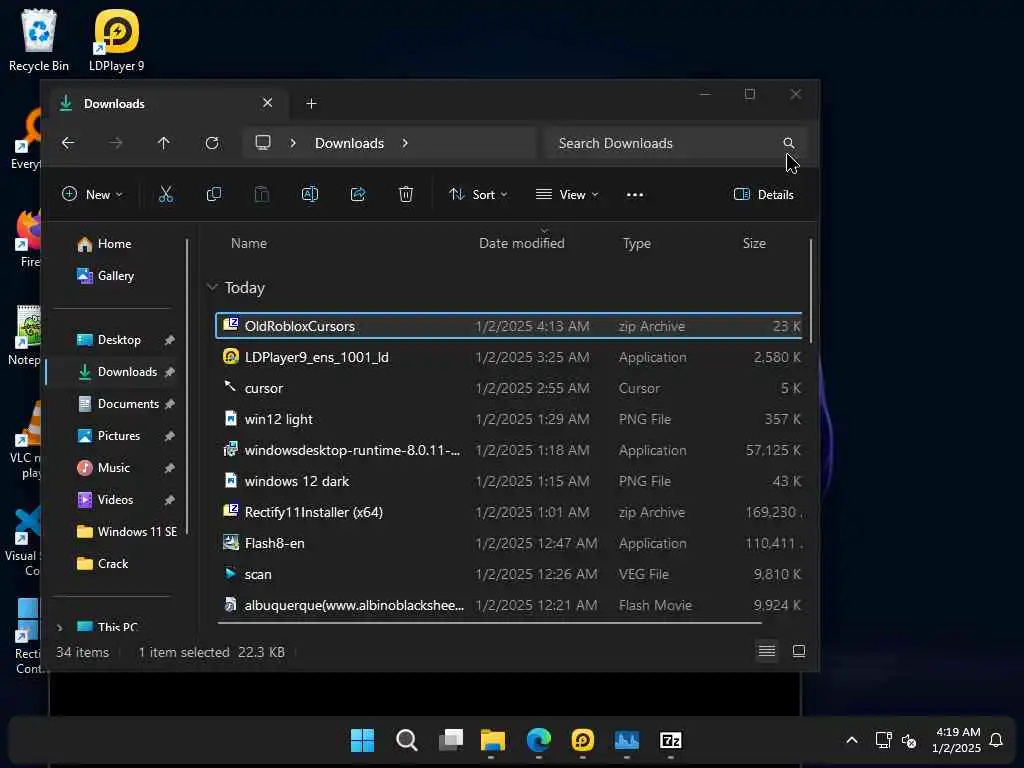Show hidden tray icons chevron
This screenshot has width=1024, height=768.
click(852, 740)
